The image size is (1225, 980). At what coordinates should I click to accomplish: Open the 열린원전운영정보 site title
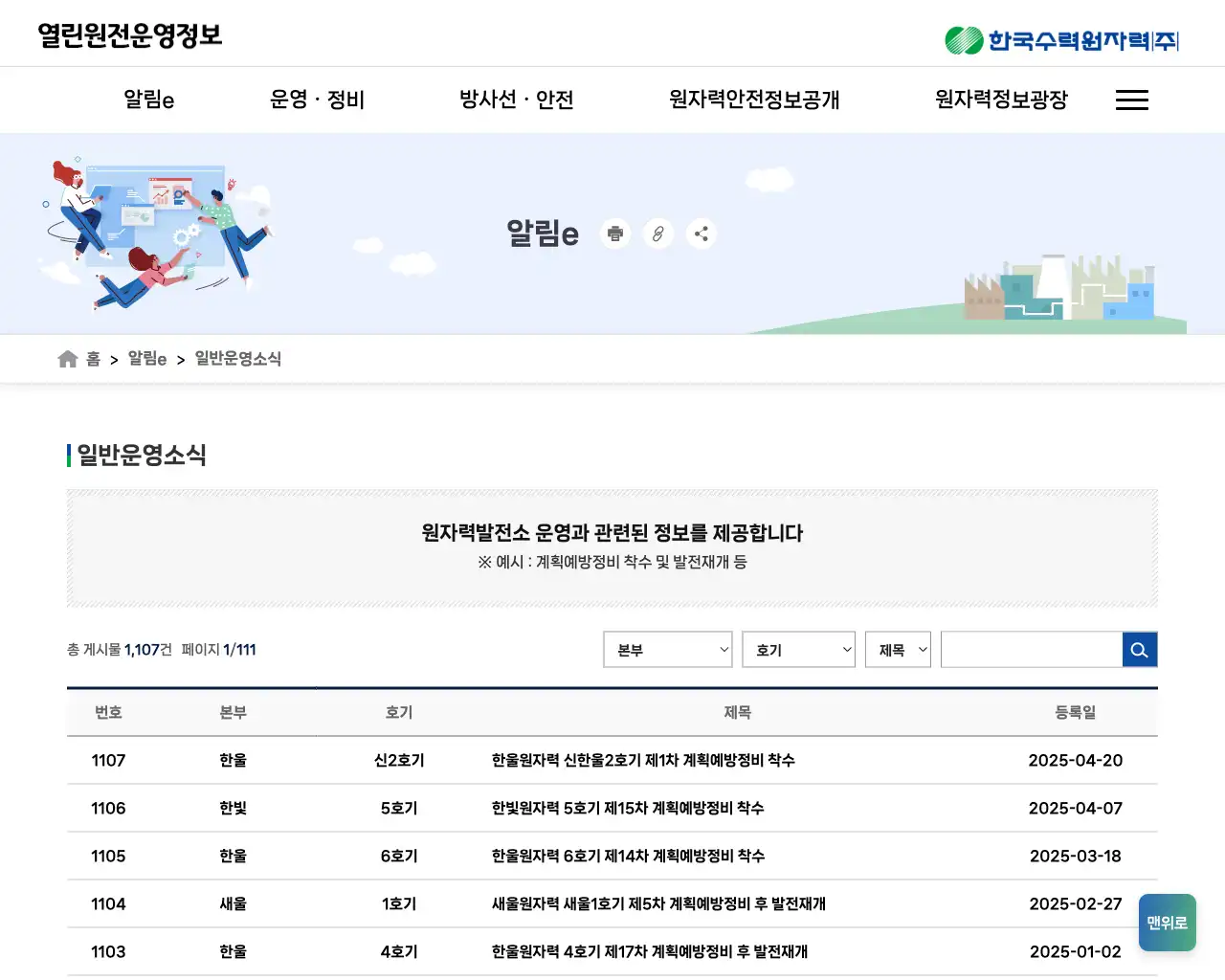tap(130, 35)
